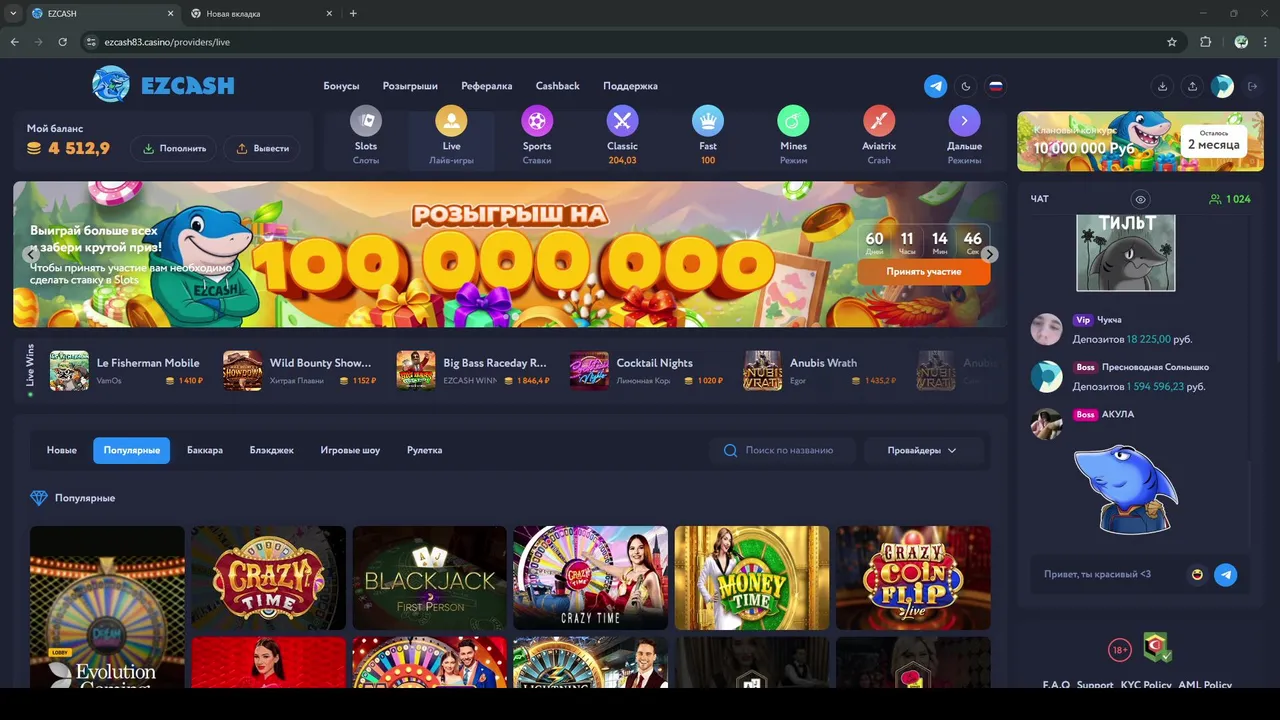The width and height of the screenshot is (1280, 720).
Task: Open the Evolution Gaming lobby thumbnail
Action: click(107, 607)
